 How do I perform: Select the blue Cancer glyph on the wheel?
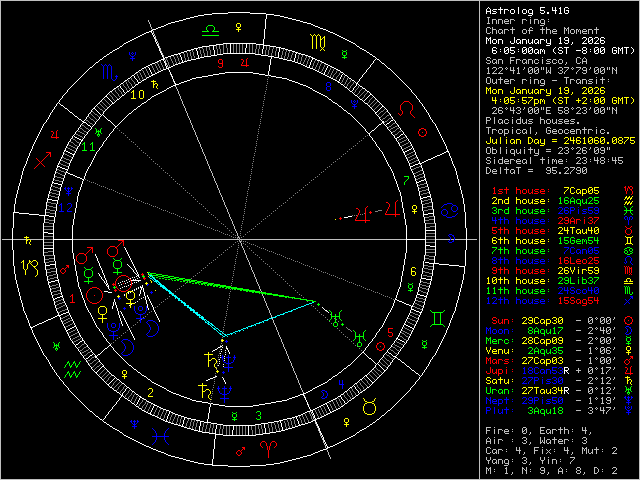[452, 210]
